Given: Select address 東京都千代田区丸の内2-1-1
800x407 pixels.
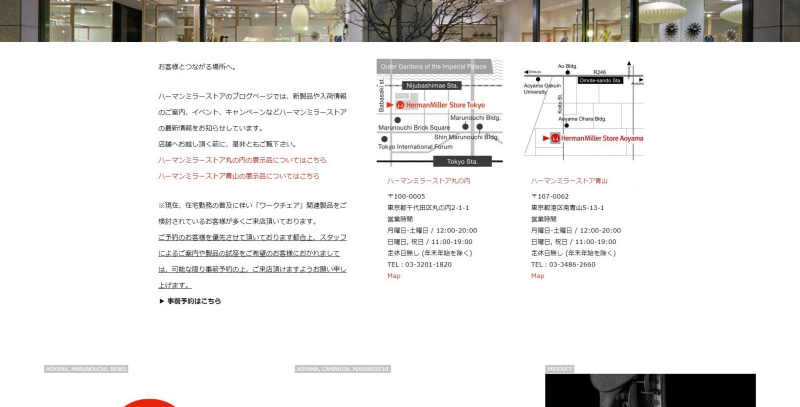Looking at the screenshot, I should point(428,208).
